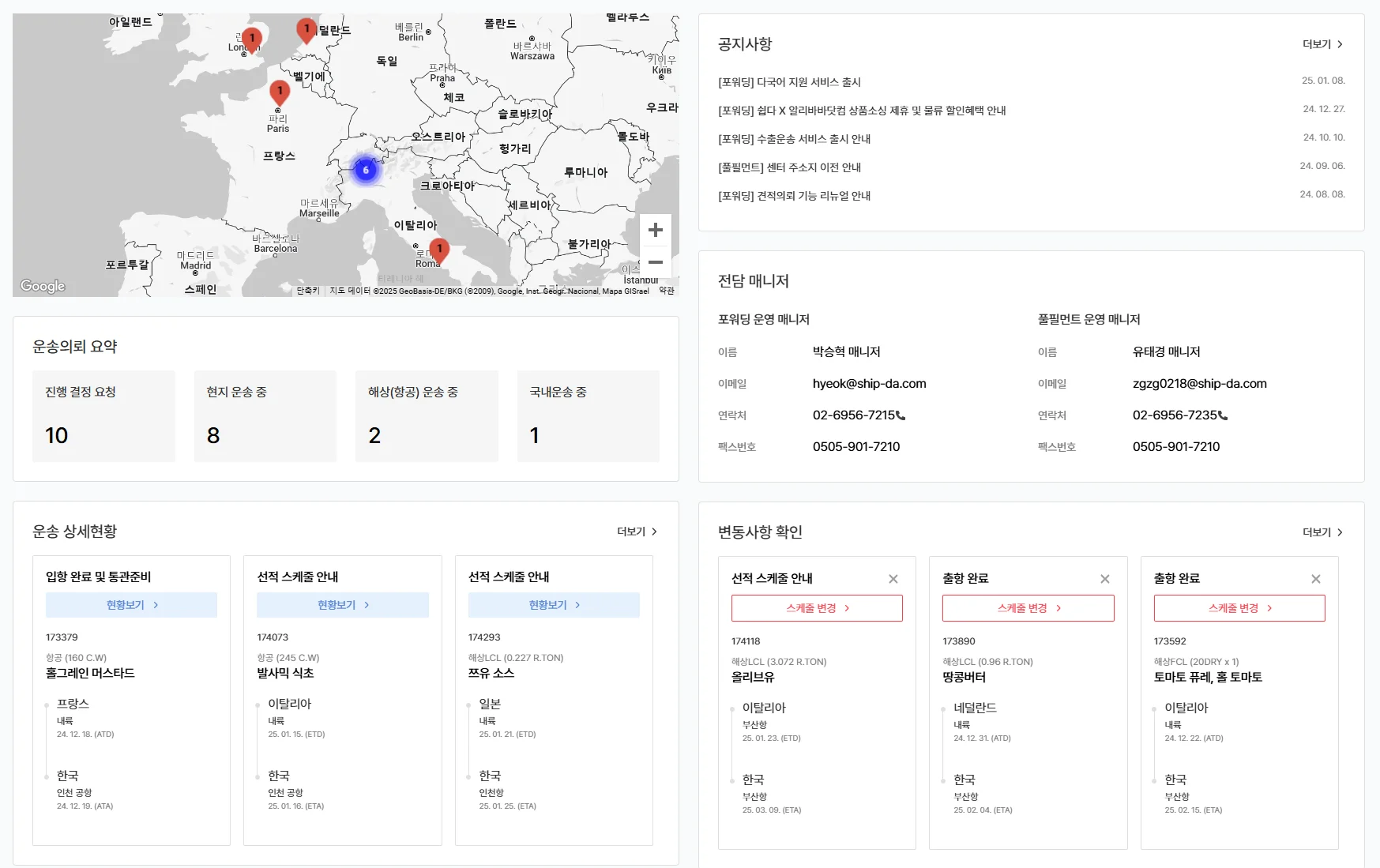Viewport: 1380px width, 868px height.
Task: Close the 땅콩버터 출항 완료 card
Action: coord(1104,579)
